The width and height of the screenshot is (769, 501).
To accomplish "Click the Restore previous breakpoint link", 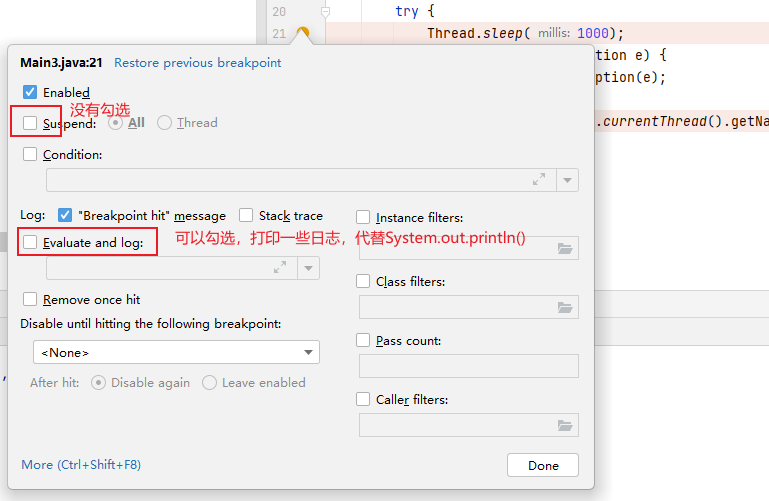I will pyautogui.click(x=197, y=63).
